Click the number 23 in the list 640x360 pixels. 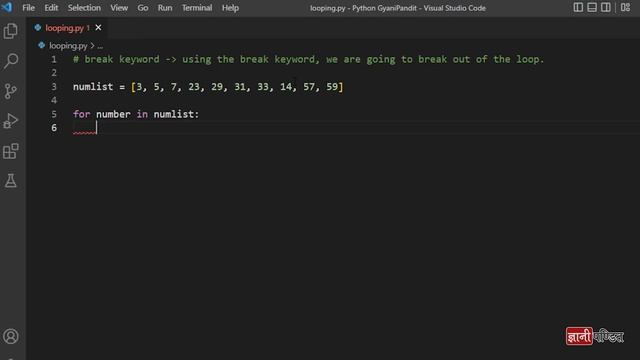[x=194, y=87]
